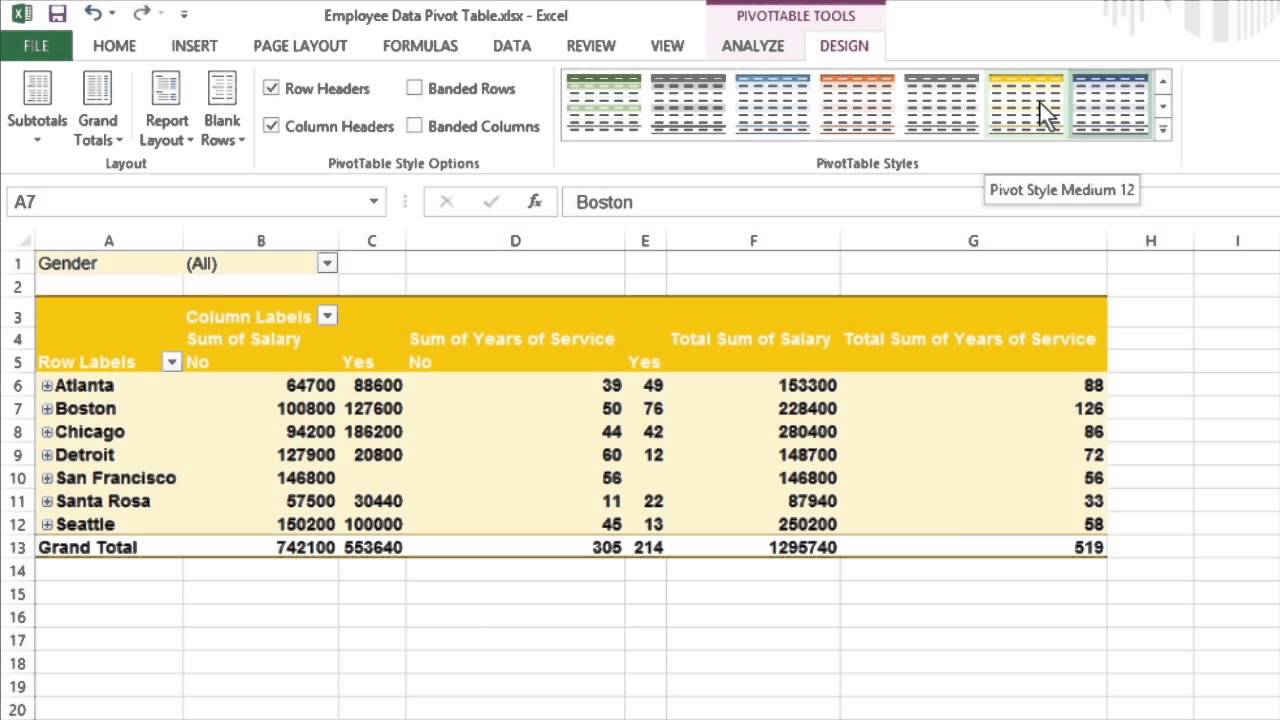Undo the last action
Image resolution: width=1280 pixels, height=720 pixels.
93,13
